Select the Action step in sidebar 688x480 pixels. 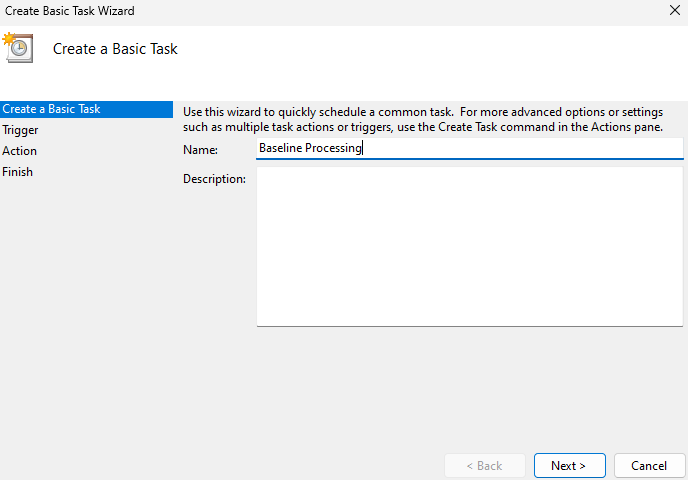tap(19, 151)
